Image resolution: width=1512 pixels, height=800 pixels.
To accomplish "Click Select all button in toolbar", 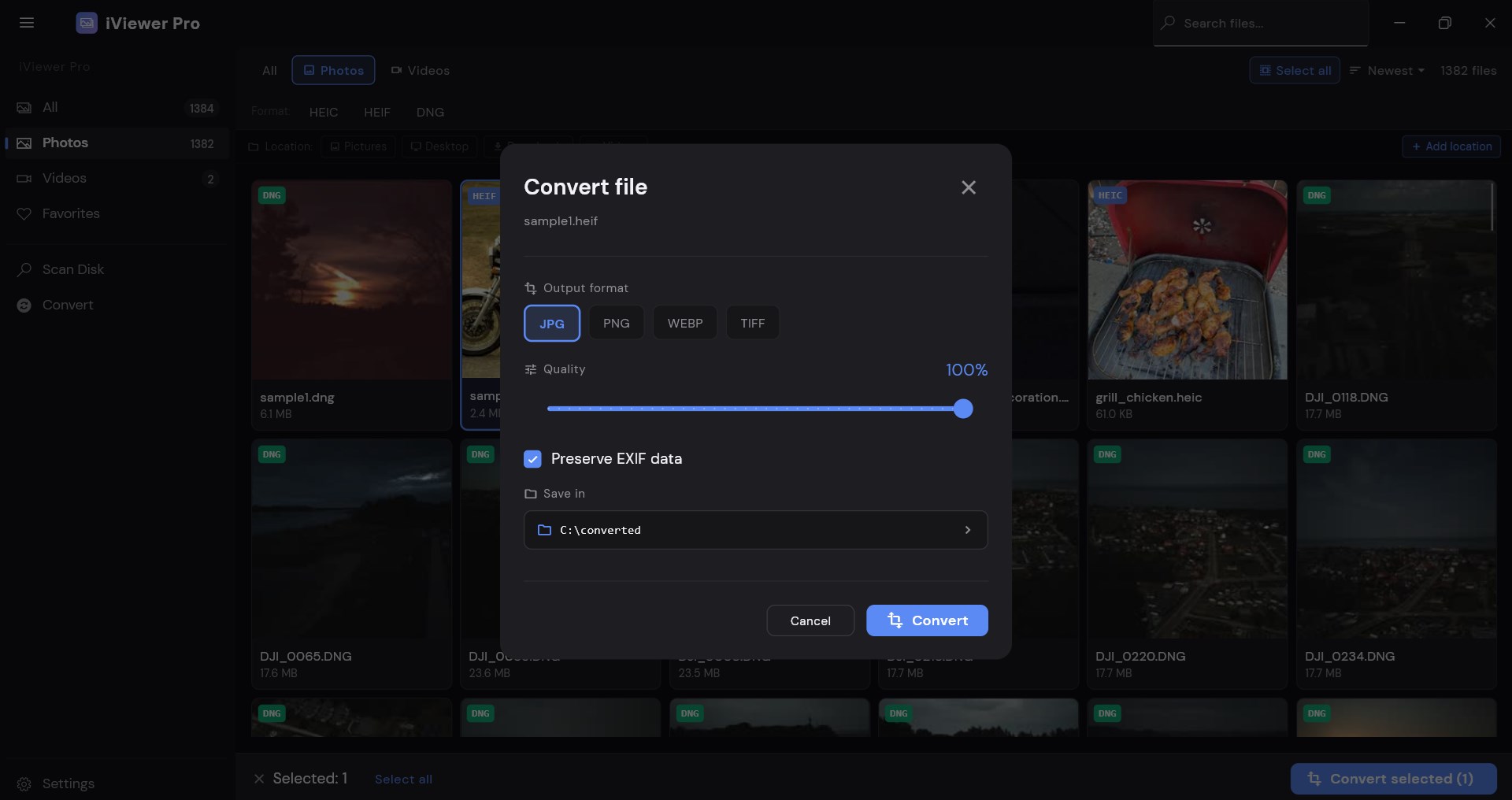I will [x=1295, y=70].
